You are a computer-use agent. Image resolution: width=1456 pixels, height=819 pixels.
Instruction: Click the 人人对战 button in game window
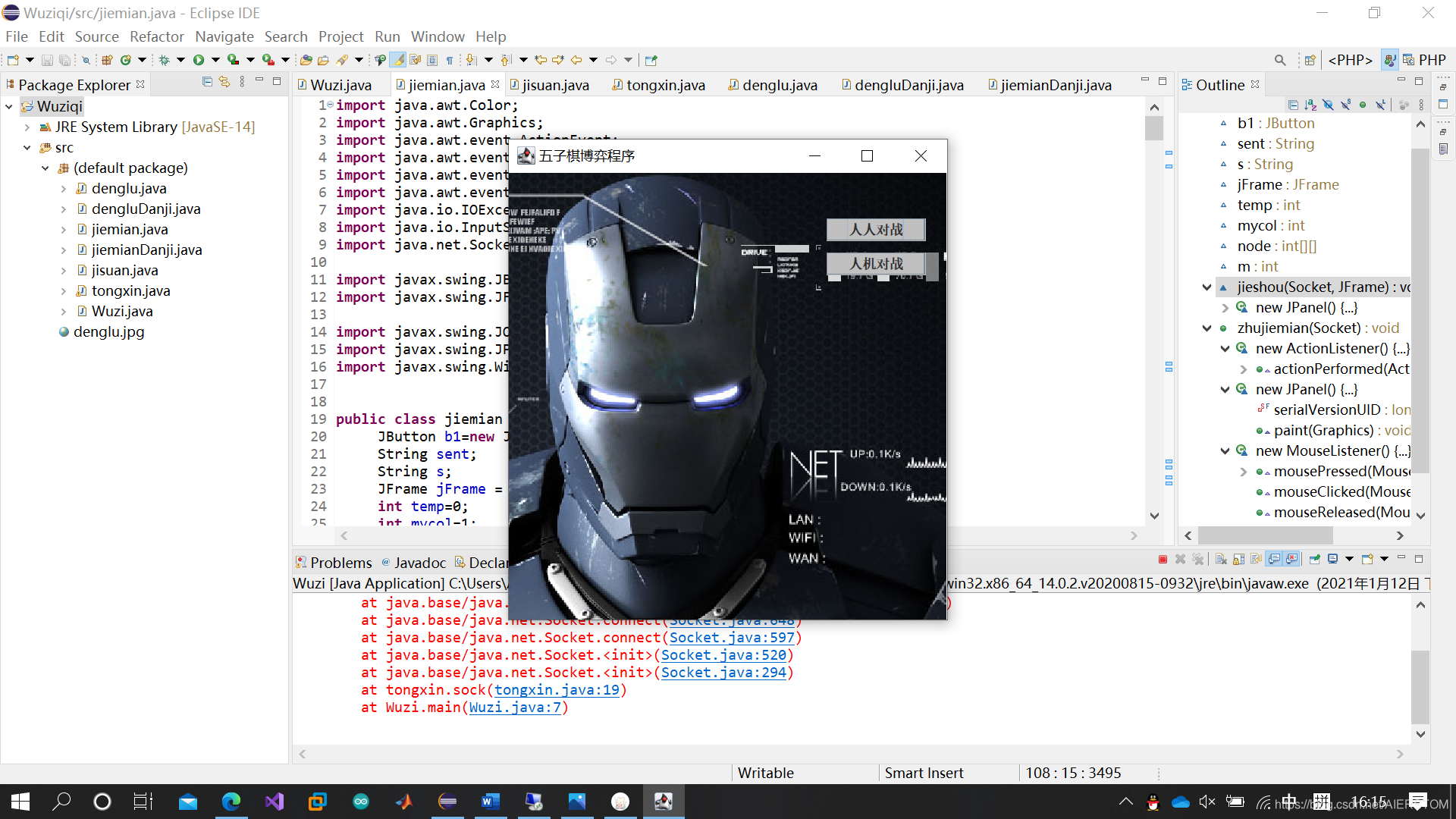[876, 230]
